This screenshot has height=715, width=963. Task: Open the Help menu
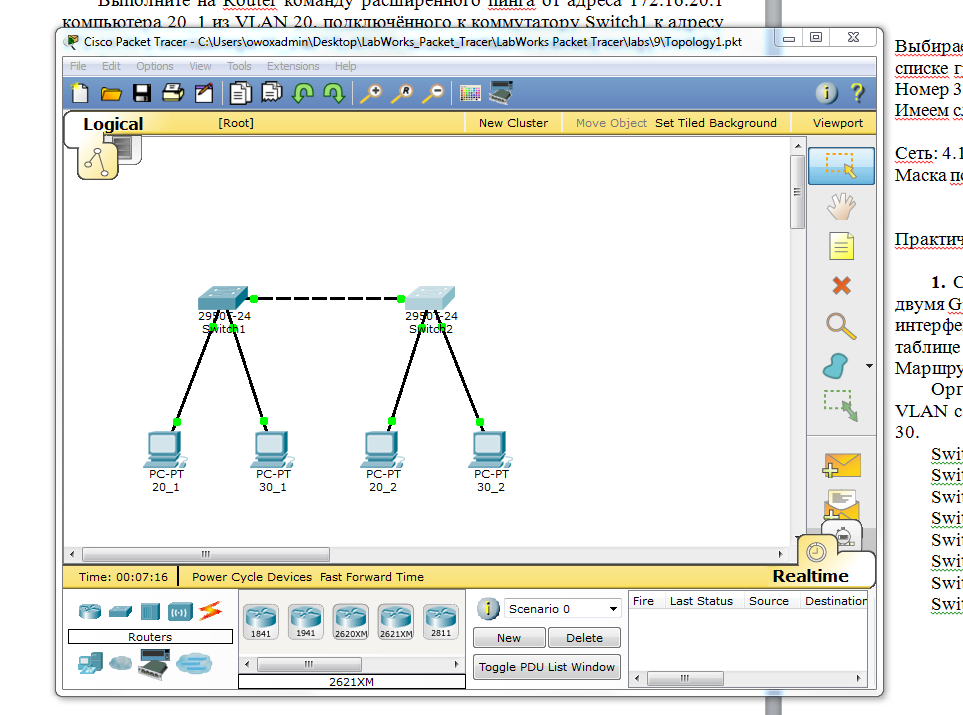345,66
